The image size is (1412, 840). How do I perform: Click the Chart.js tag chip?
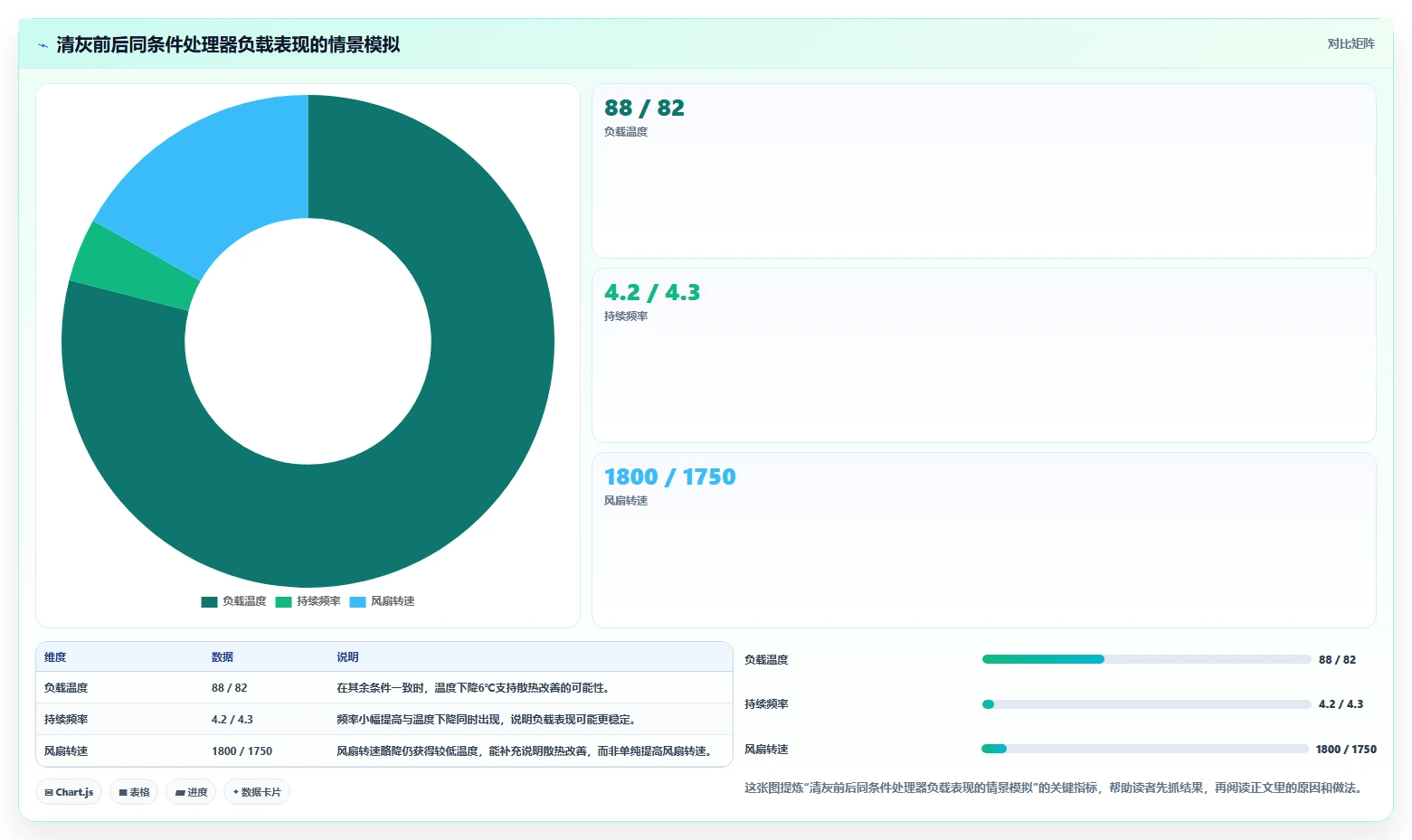[69, 792]
